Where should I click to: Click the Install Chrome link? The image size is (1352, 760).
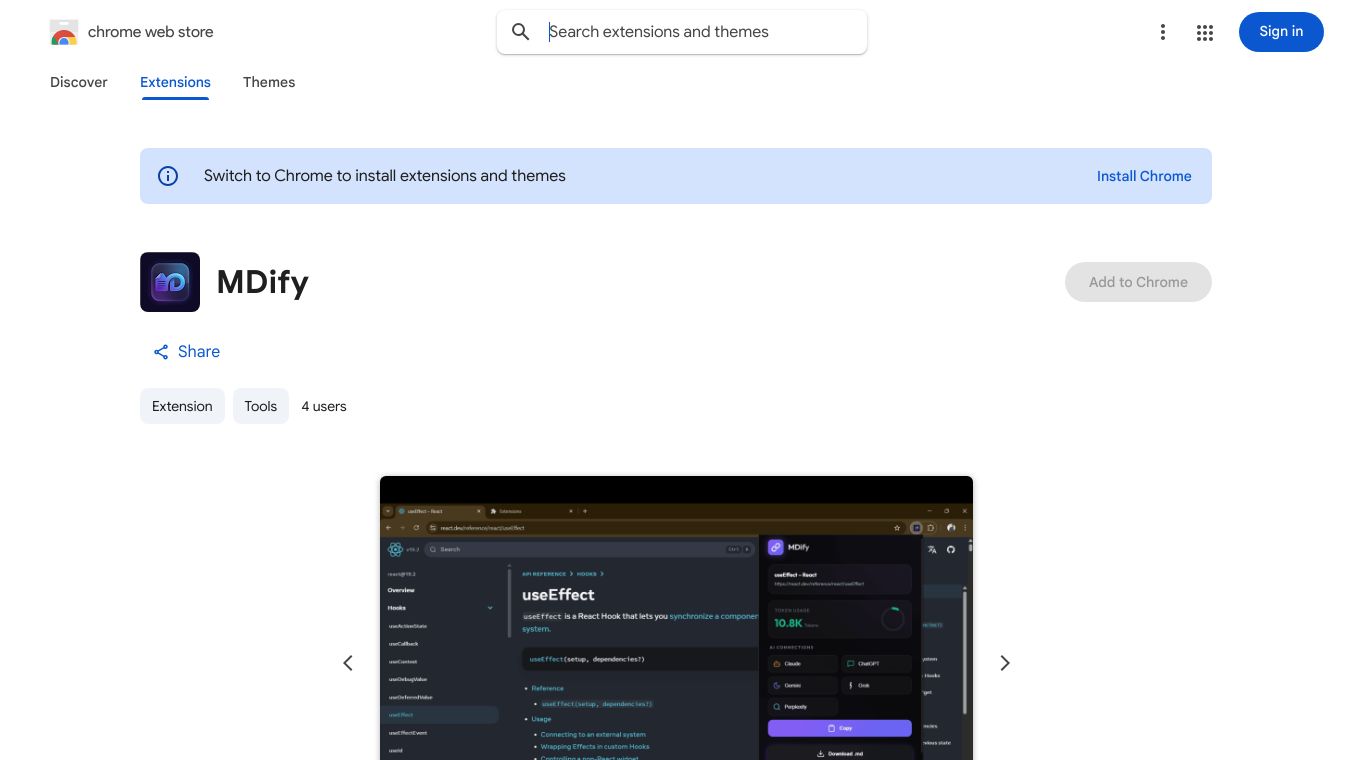(1144, 176)
